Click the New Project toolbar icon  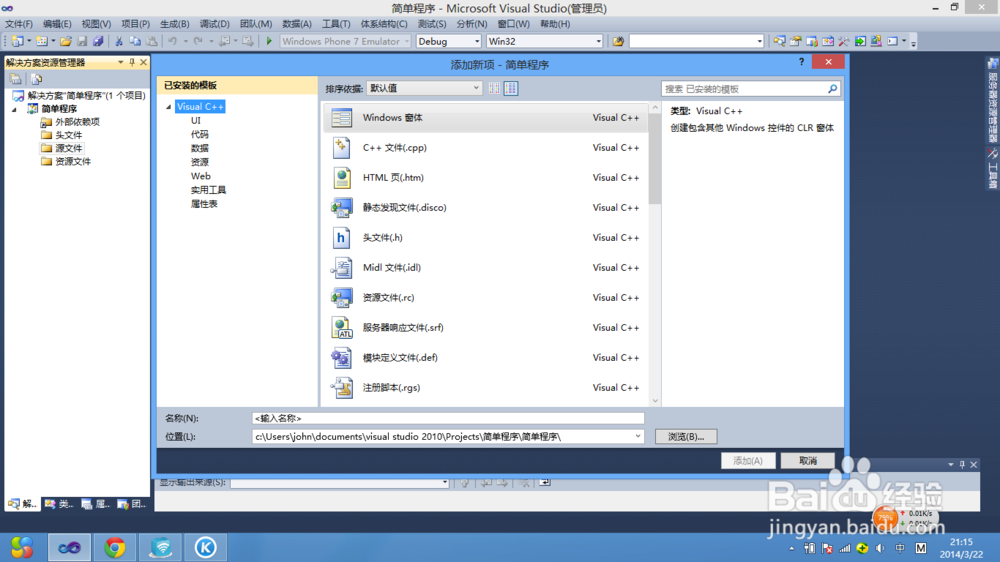[x=17, y=41]
